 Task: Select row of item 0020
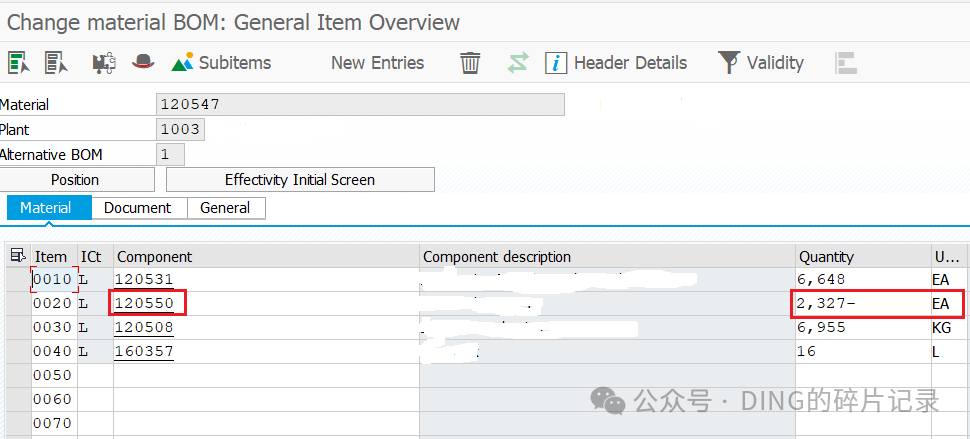18,304
